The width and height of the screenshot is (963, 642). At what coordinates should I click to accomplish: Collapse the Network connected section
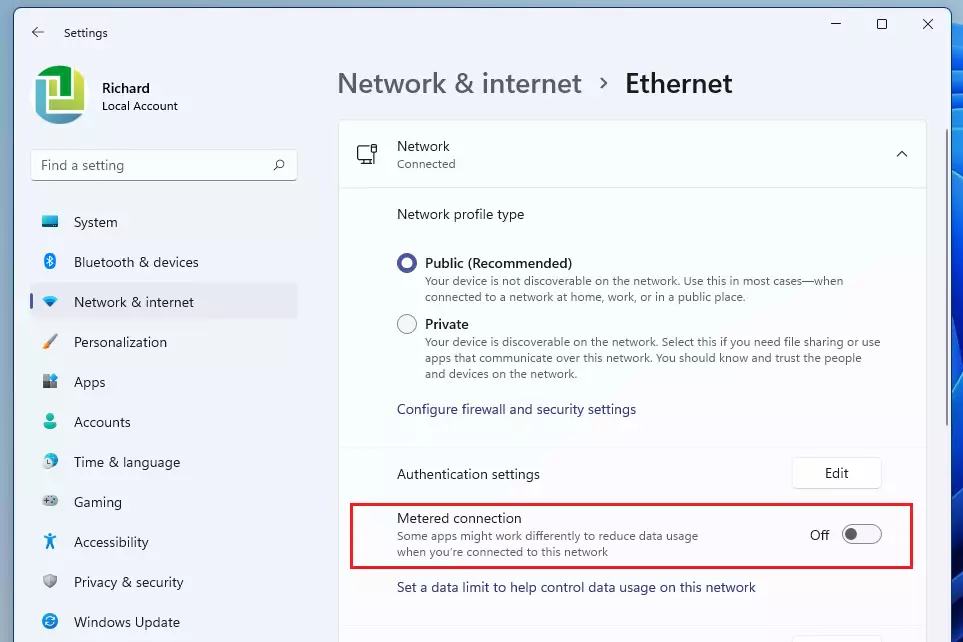tap(902, 155)
